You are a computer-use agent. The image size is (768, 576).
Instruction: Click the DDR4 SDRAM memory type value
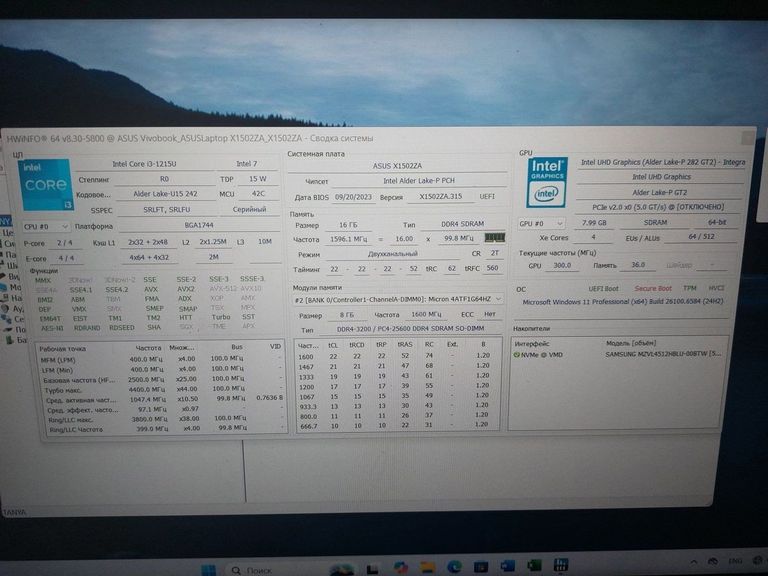click(x=462, y=224)
